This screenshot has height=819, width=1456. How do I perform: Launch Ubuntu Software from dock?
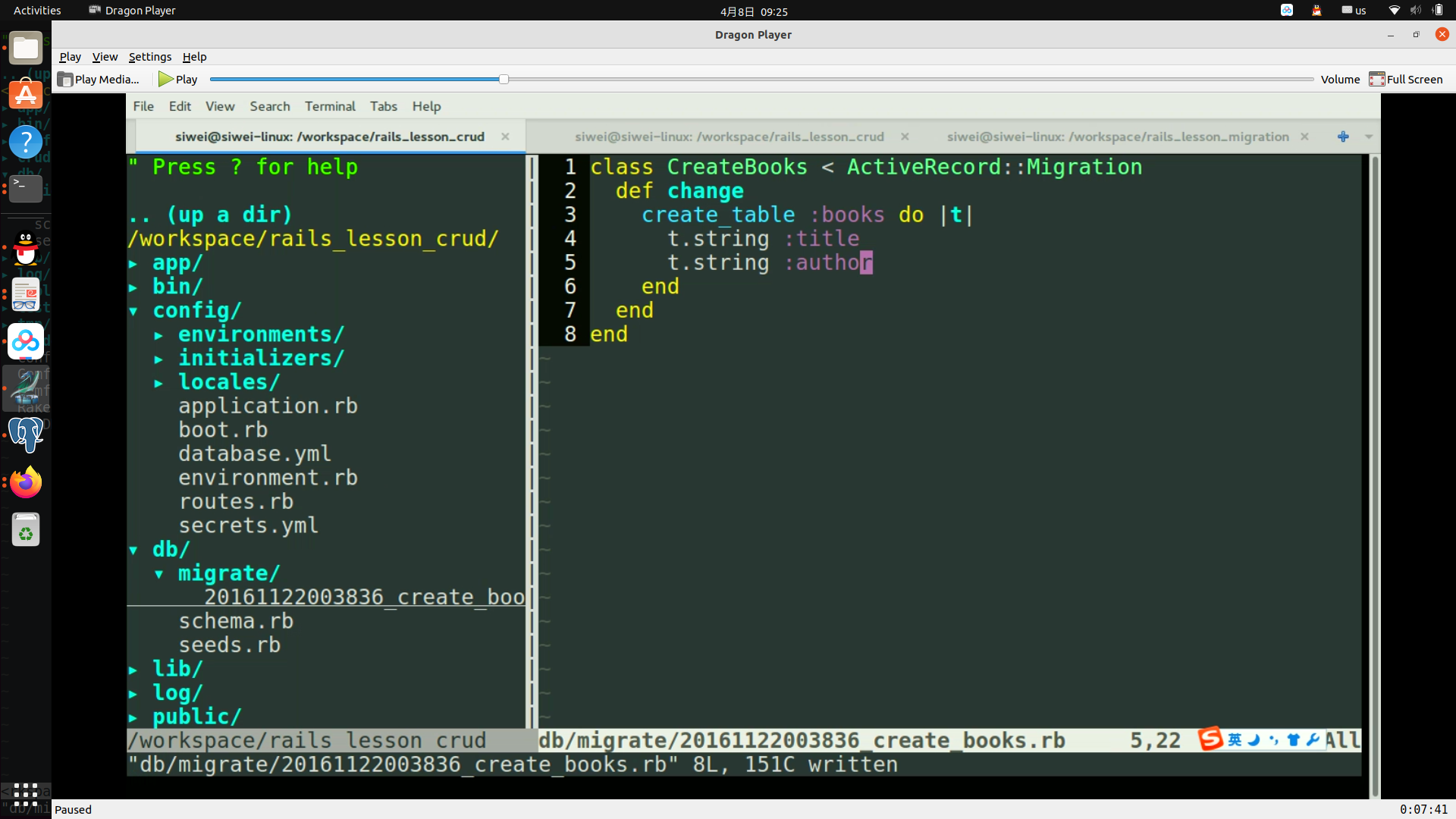26,95
